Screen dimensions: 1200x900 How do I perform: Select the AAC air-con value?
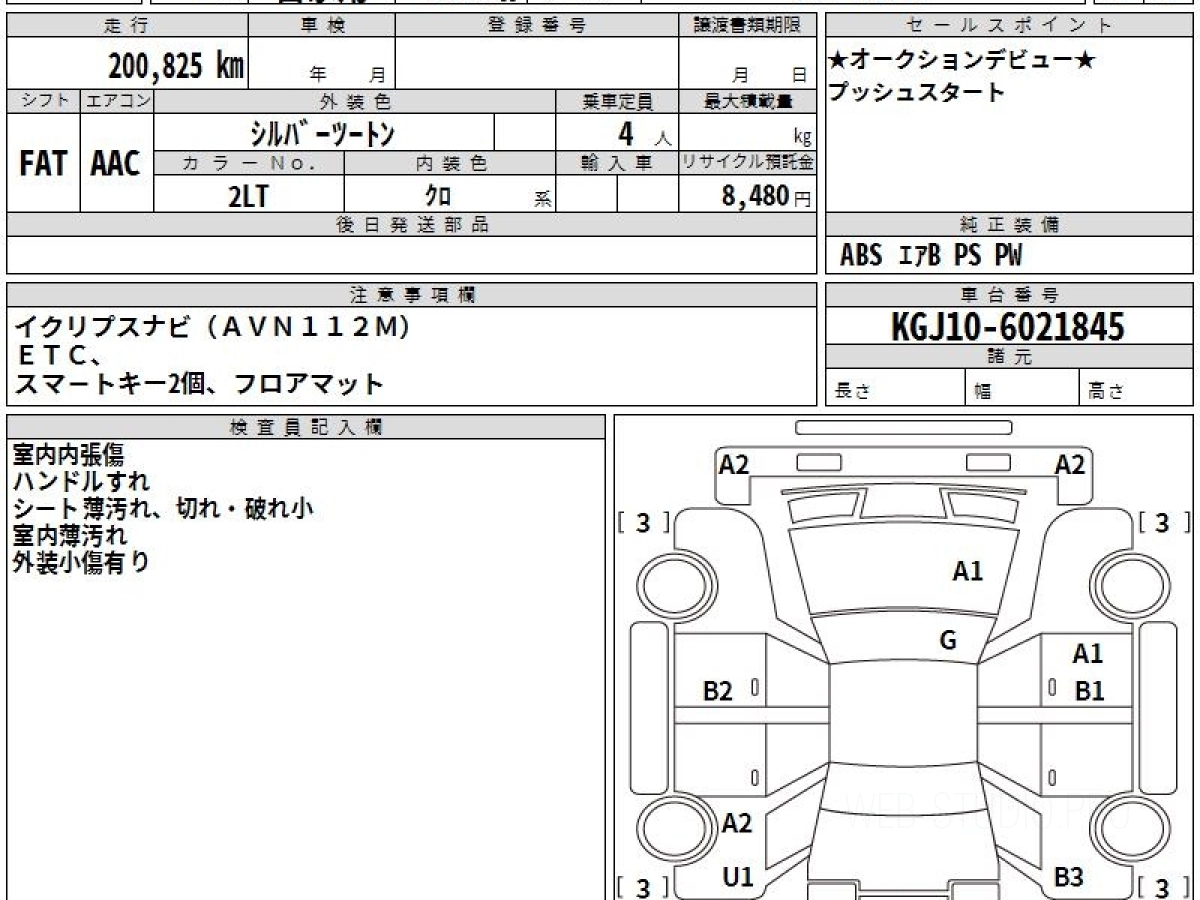(117, 164)
